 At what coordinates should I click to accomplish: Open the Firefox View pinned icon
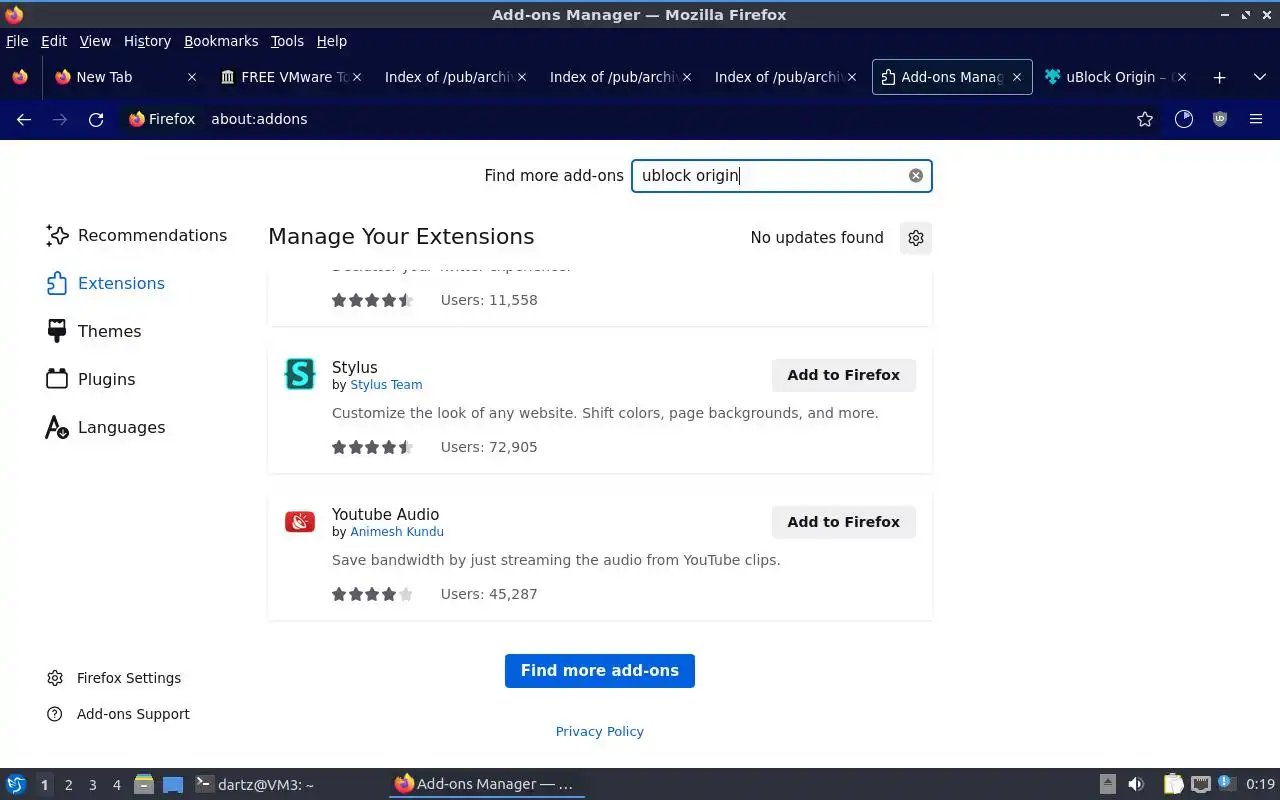point(20,77)
